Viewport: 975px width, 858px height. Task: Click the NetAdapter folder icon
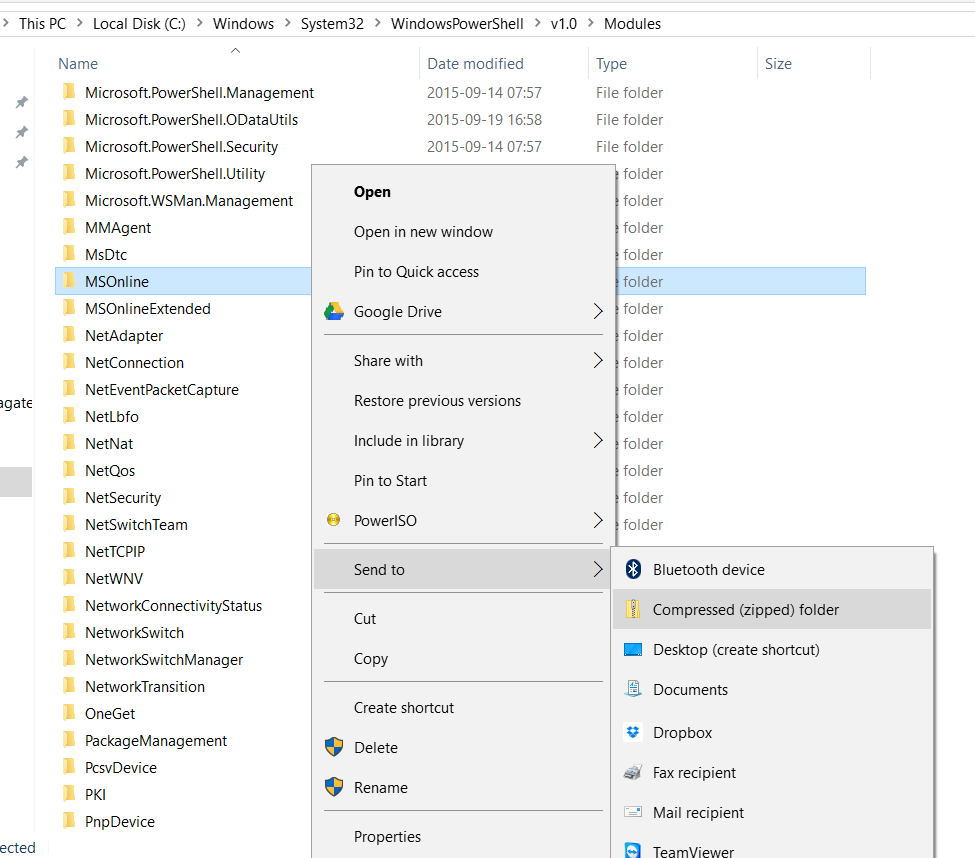(69, 335)
